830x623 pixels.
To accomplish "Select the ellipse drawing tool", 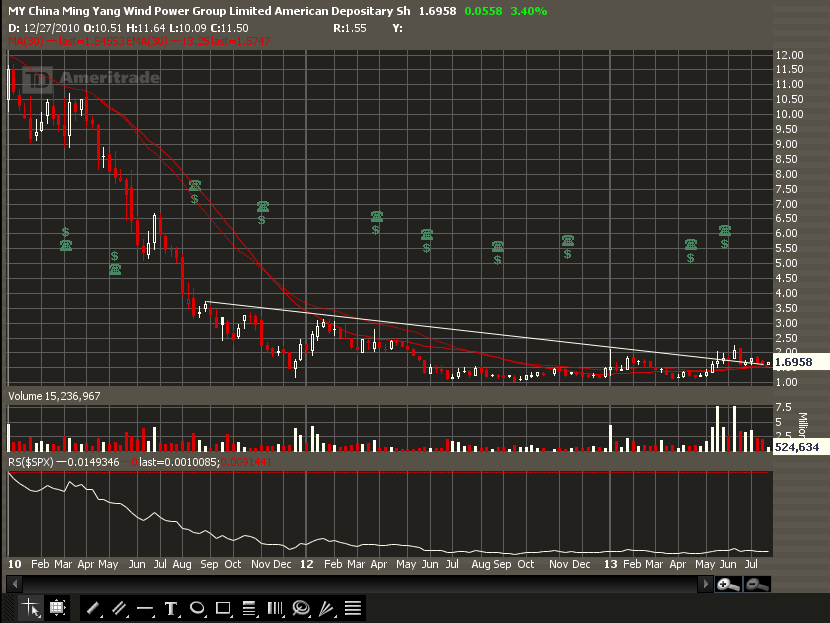I will pos(197,608).
